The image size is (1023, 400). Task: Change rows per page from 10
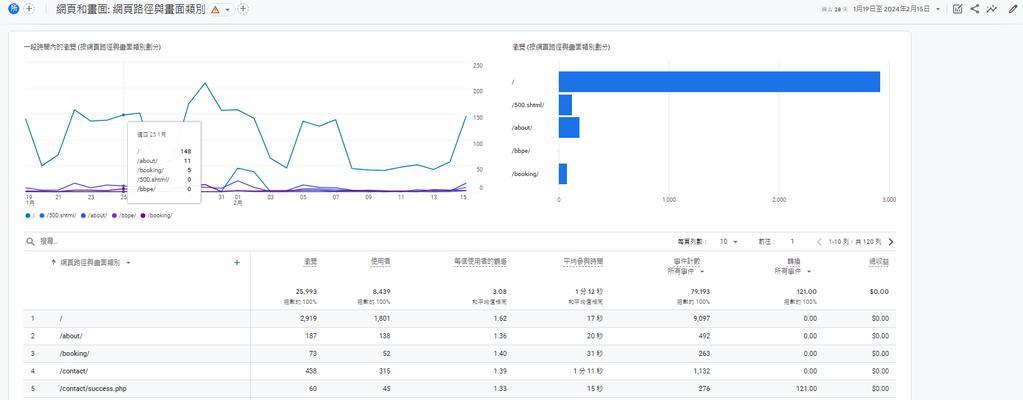728,241
